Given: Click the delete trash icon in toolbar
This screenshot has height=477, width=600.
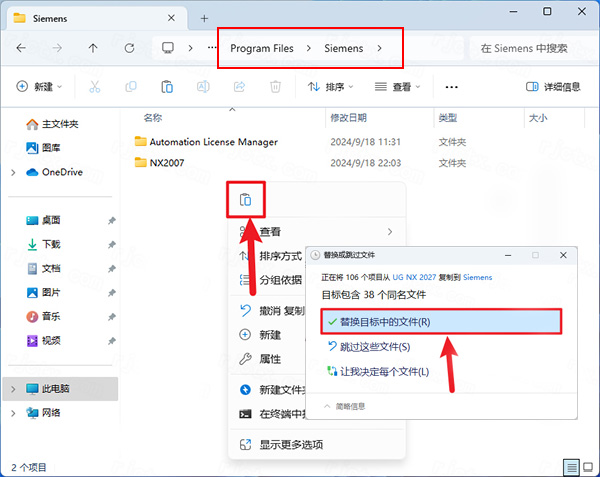Looking at the screenshot, I should (276, 87).
